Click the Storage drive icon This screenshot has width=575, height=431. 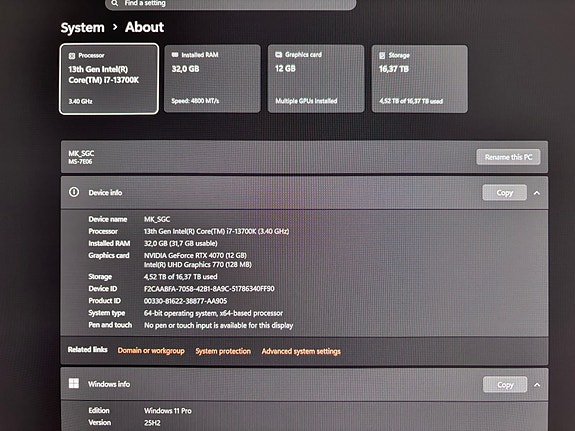(382, 55)
